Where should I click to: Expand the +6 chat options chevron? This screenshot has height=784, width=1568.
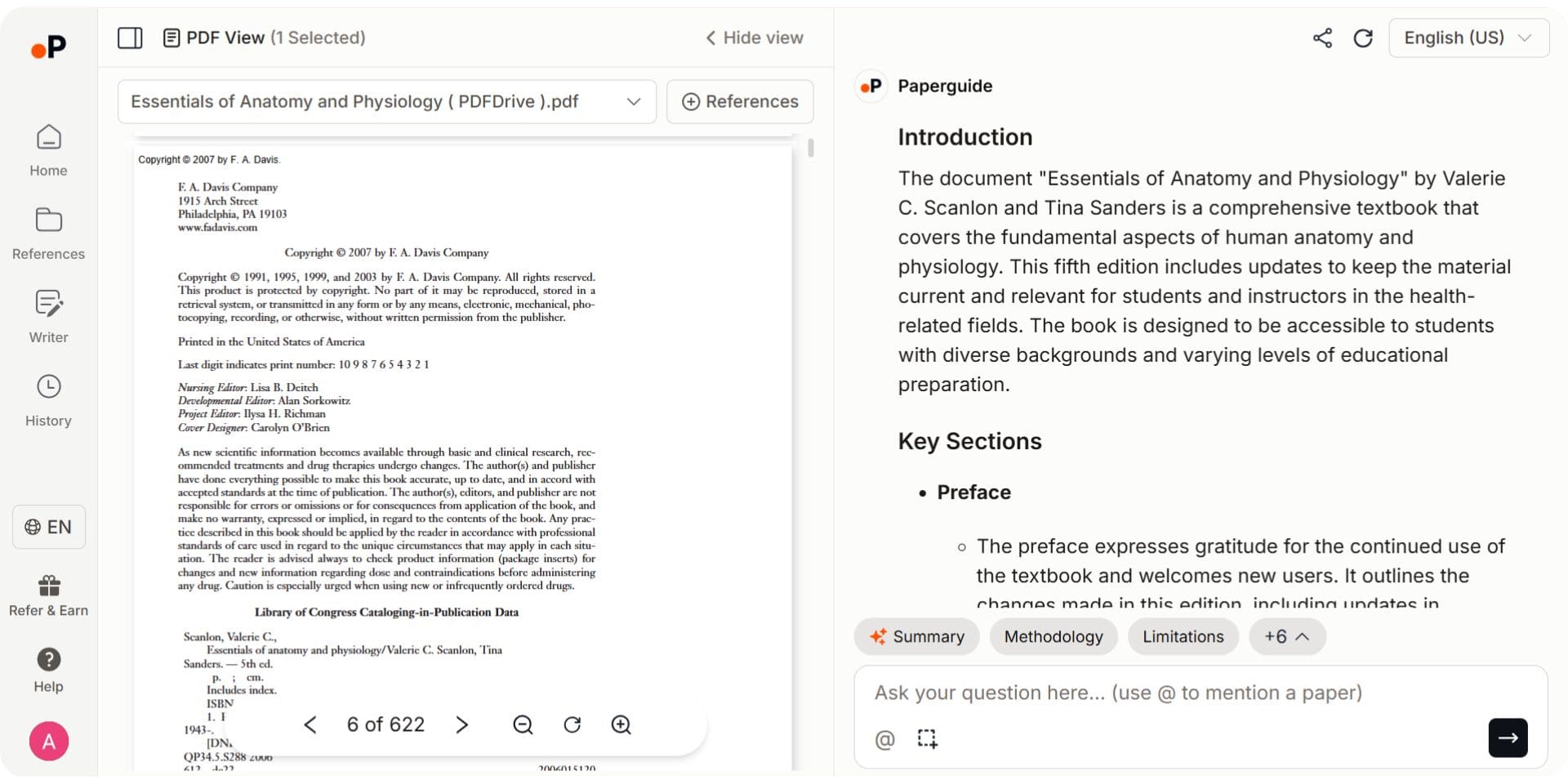[x=1287, y=636]
